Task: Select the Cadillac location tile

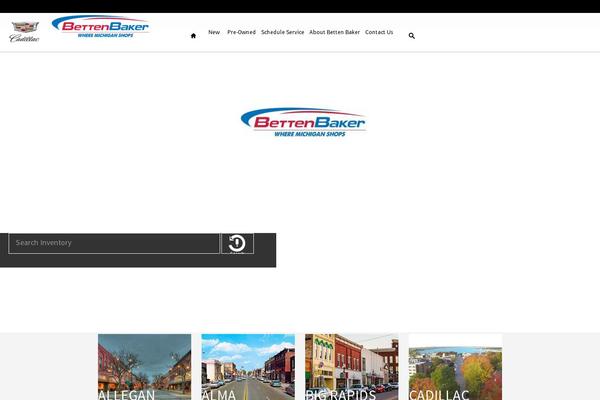Action: pyautogui.click(x=455, y=367)
